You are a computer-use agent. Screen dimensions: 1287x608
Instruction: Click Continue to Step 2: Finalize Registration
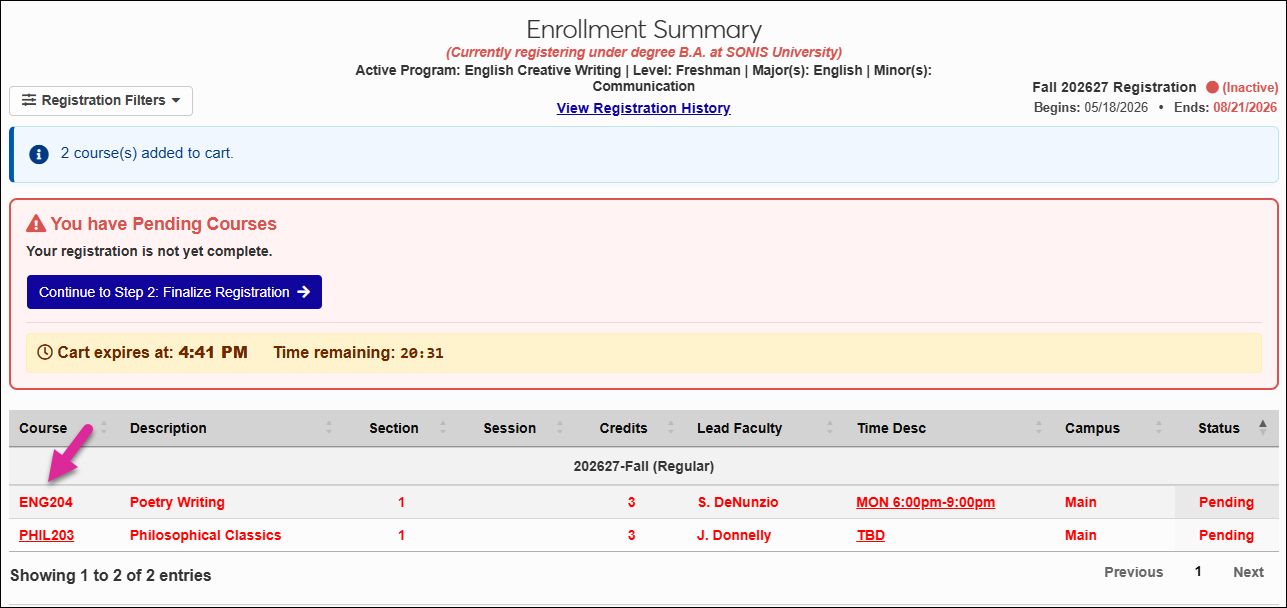[x=174, y=292]
